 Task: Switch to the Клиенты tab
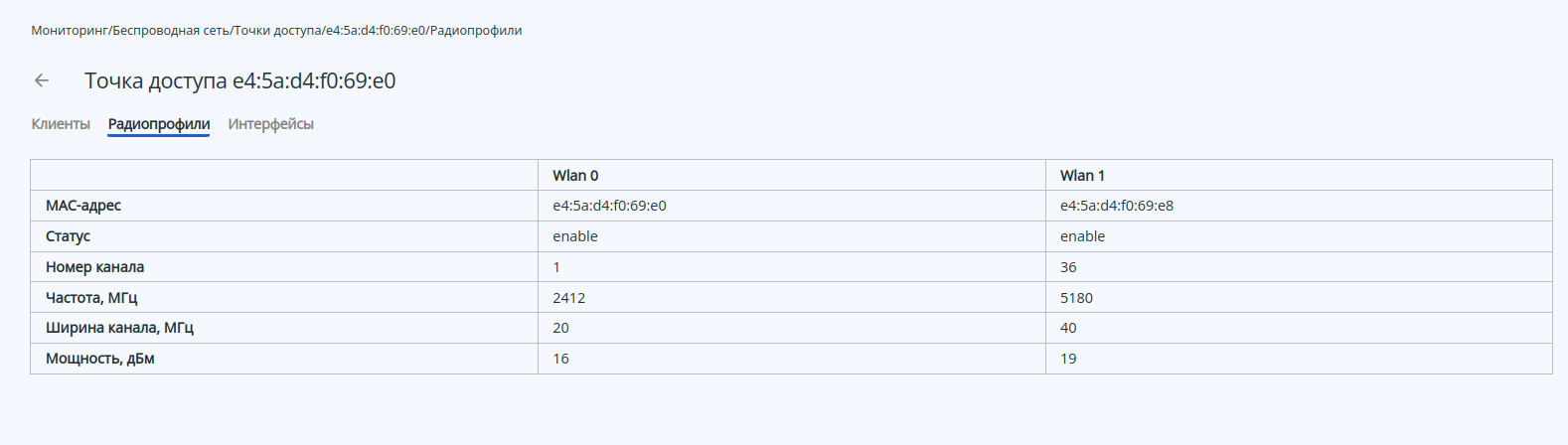point(61,124)
